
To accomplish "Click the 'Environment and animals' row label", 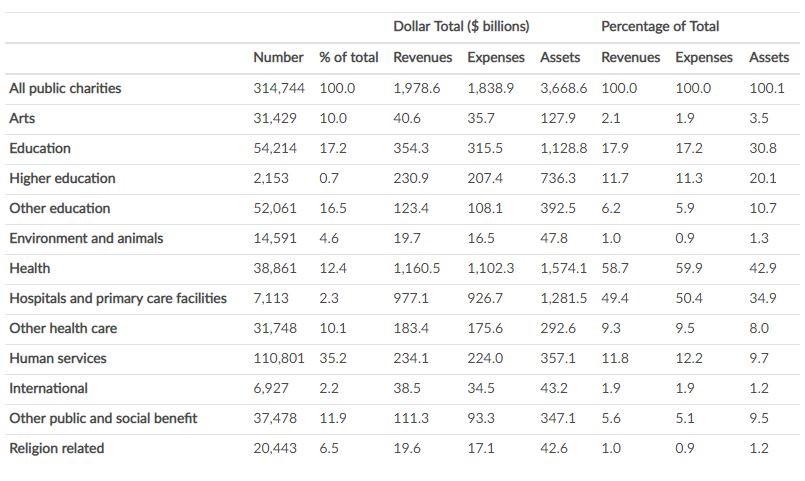I will point(86,238).
